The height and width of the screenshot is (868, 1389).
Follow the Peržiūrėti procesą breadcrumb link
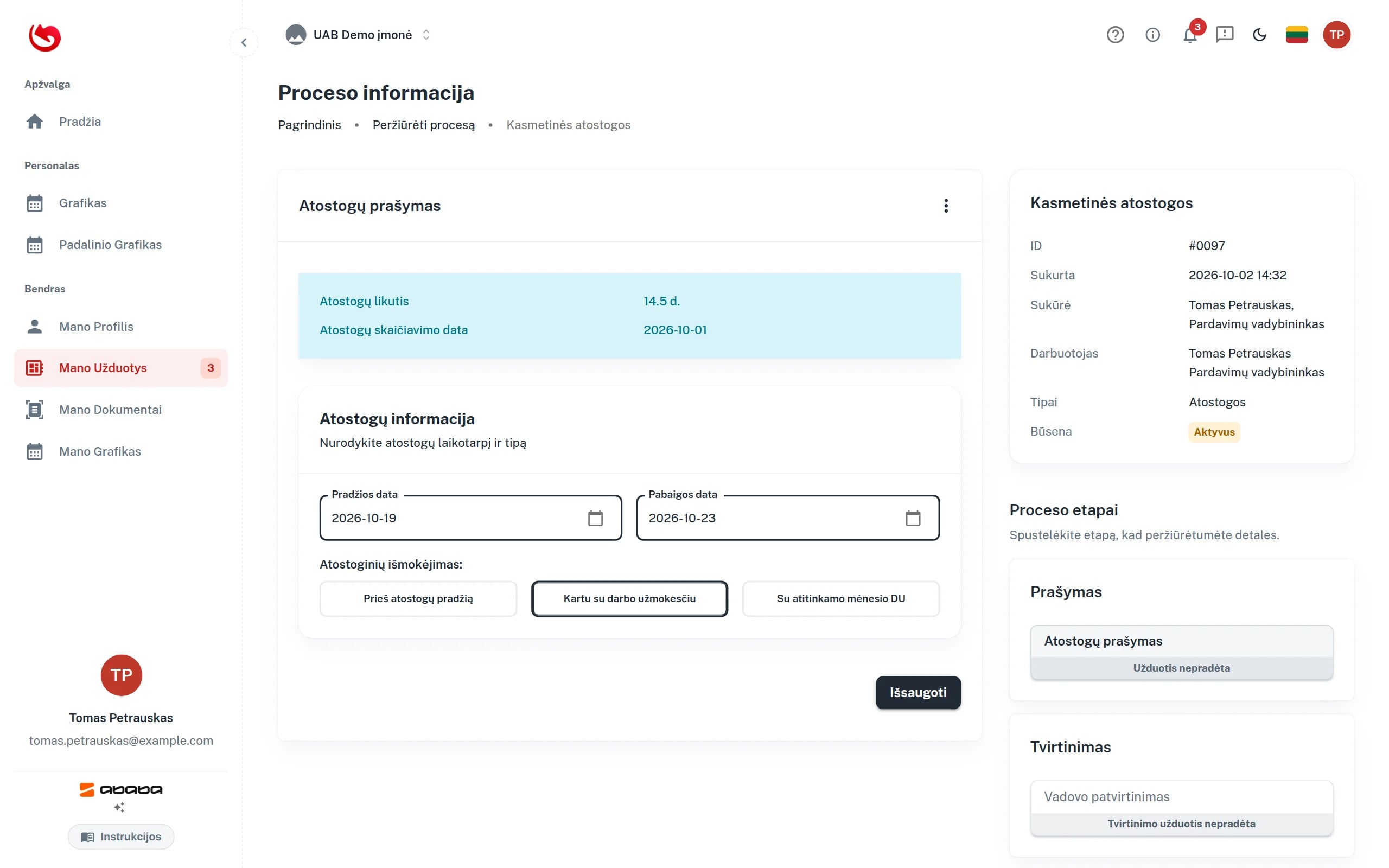(424, 125)
